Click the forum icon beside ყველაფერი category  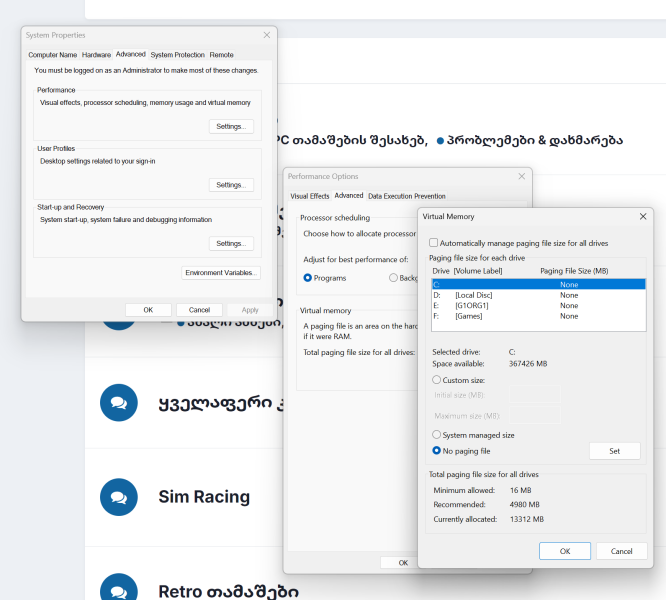[x=119, y=402]
